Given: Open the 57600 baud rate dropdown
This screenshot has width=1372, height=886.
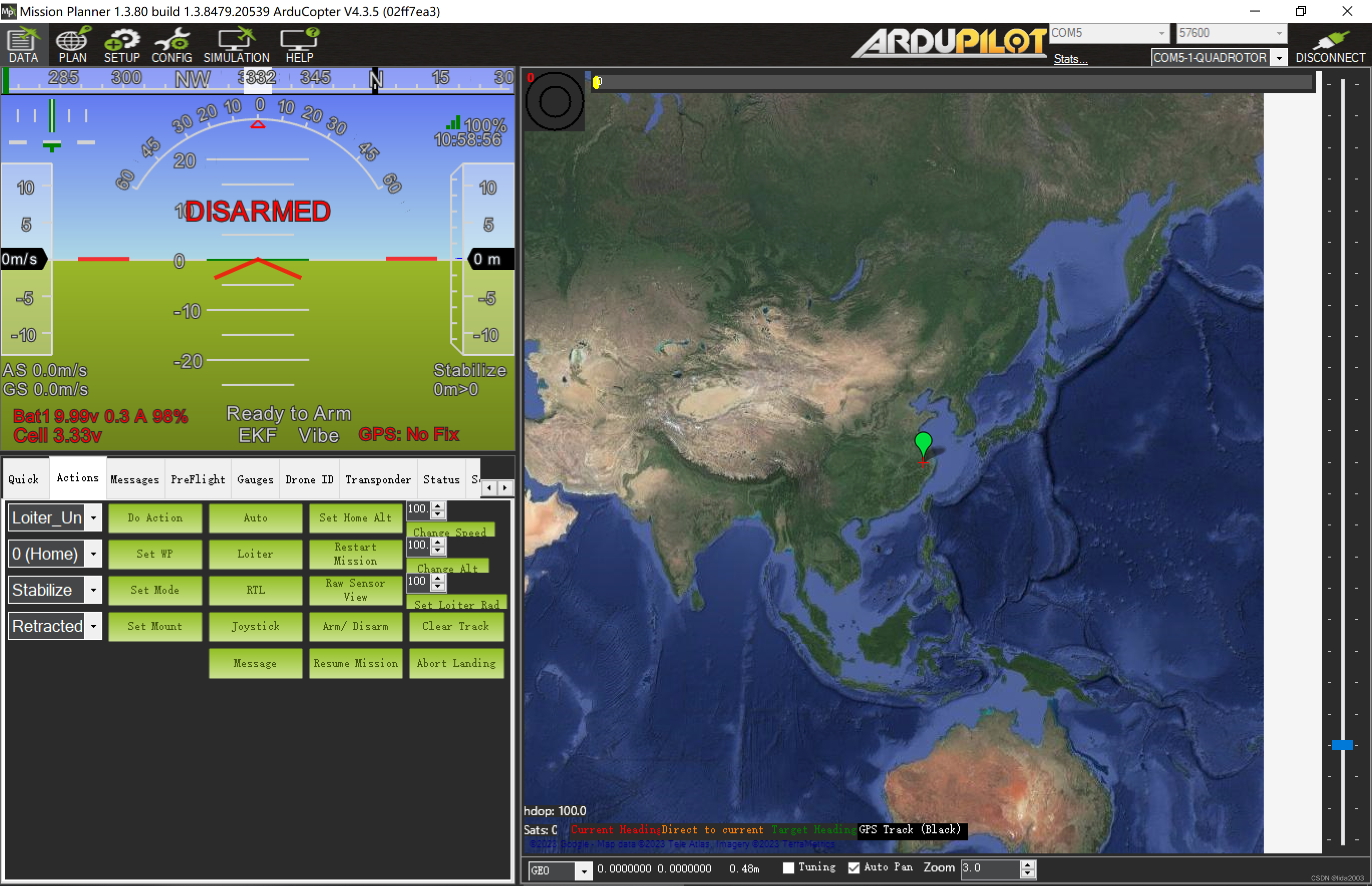Looking at the screenshot, I should coord(1278,34).
